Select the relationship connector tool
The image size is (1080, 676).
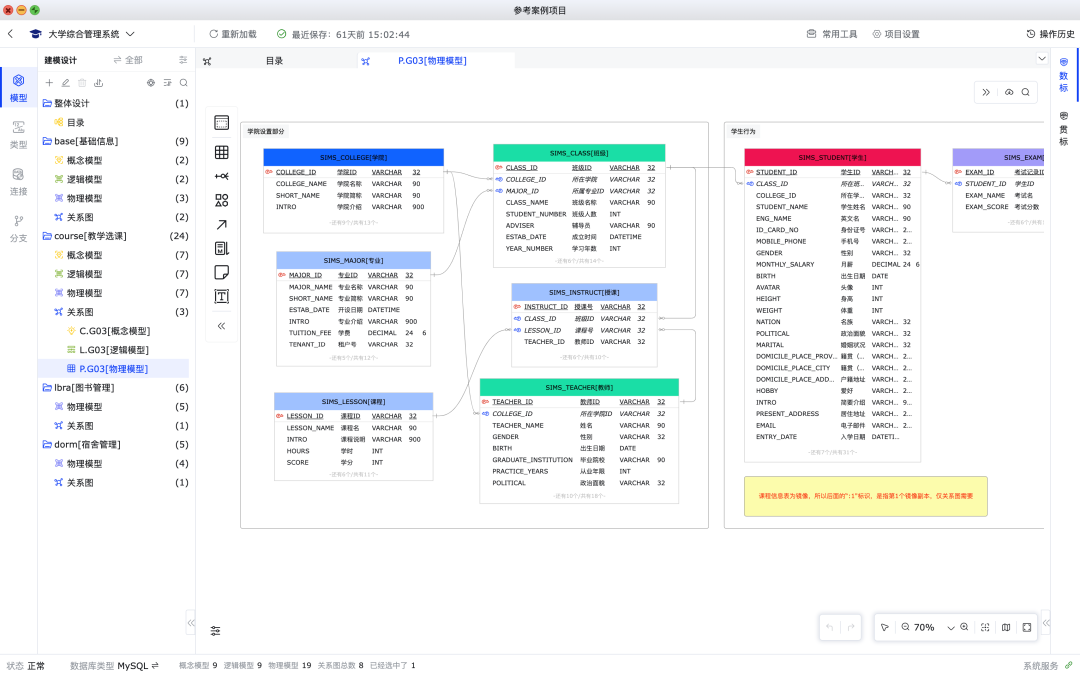[x=222, y=176]
